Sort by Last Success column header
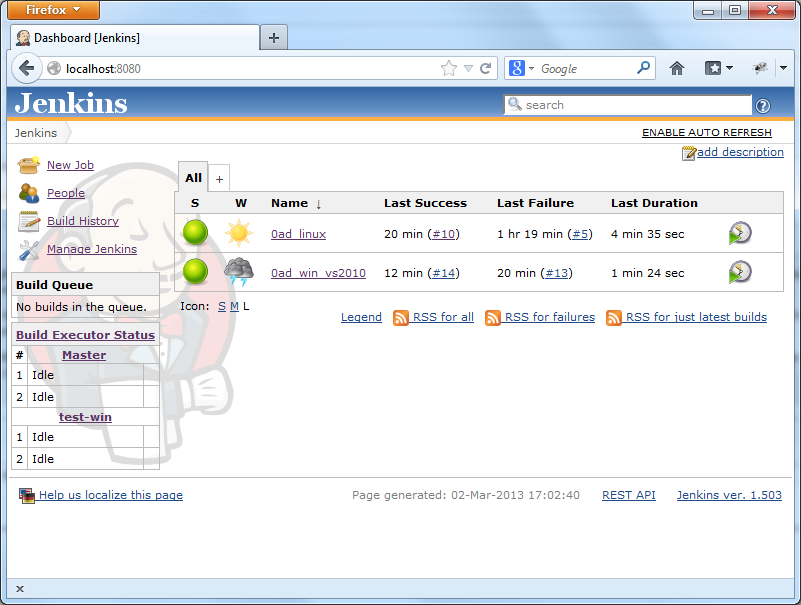 426,203
